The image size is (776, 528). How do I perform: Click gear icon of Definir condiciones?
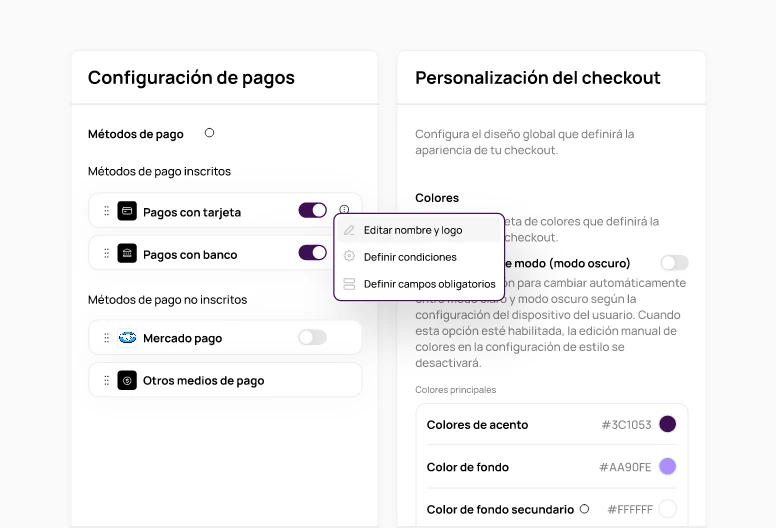[x=349, y=256]
